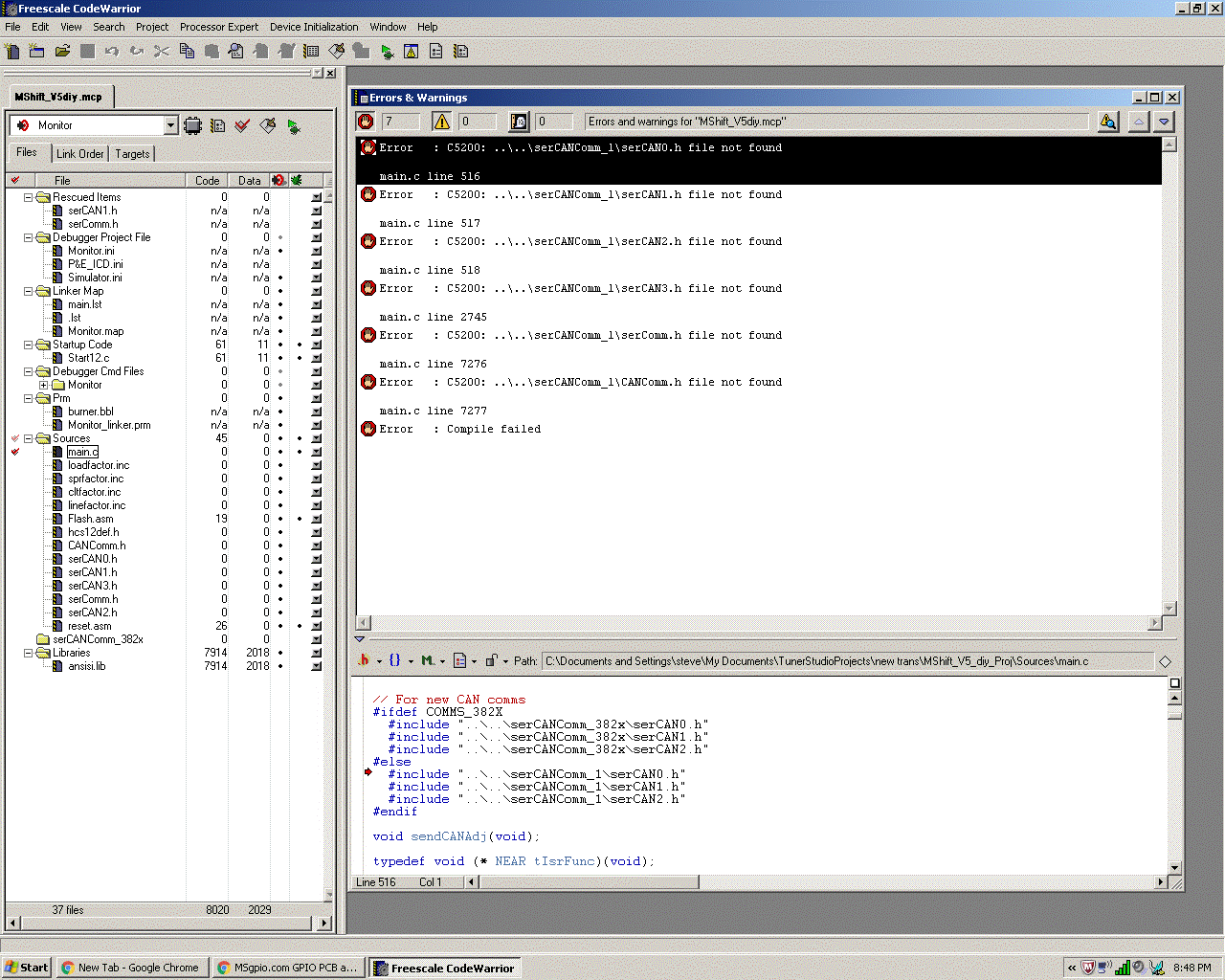This screenshot has width=1225, height=980.
Task: Click the Code column header
Action: point(208,180)
